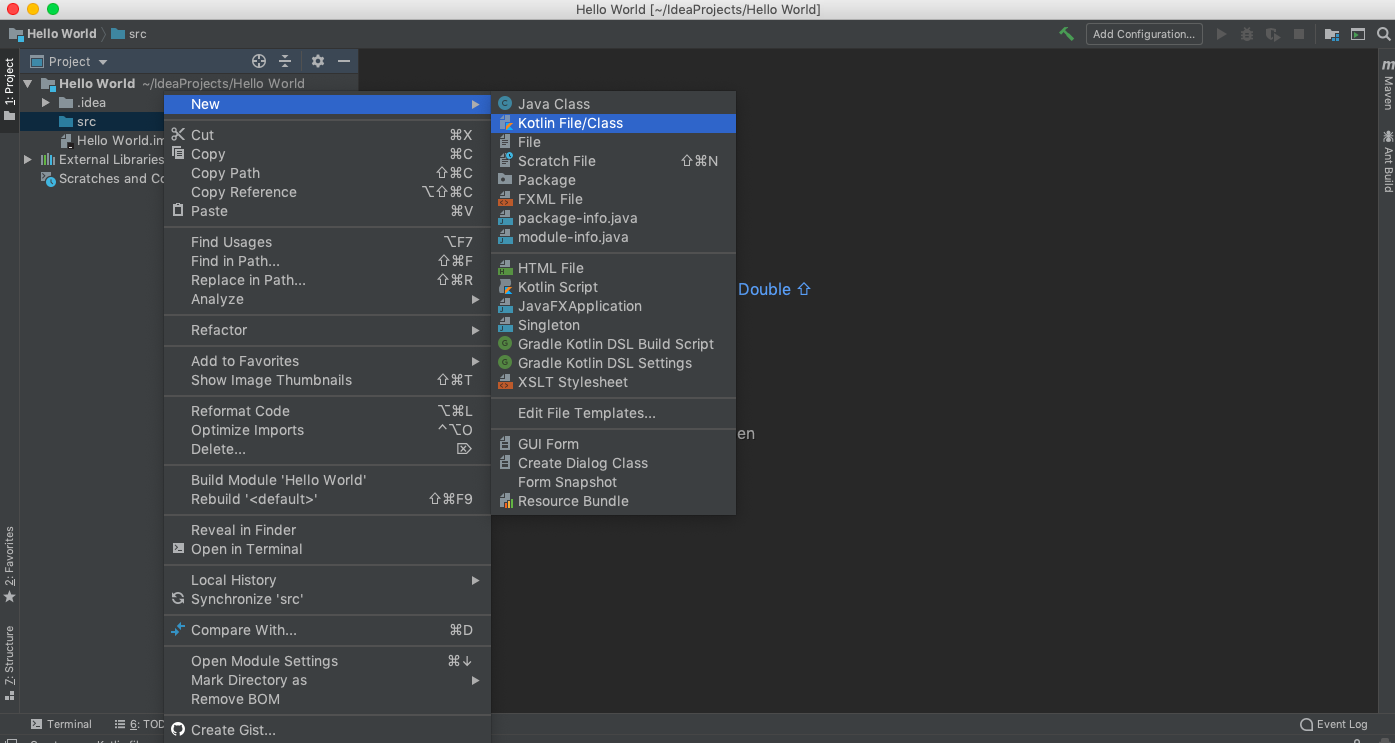Open the Ant Build tool window
Screen dimensions: 1395x743
pos(1387,160)
